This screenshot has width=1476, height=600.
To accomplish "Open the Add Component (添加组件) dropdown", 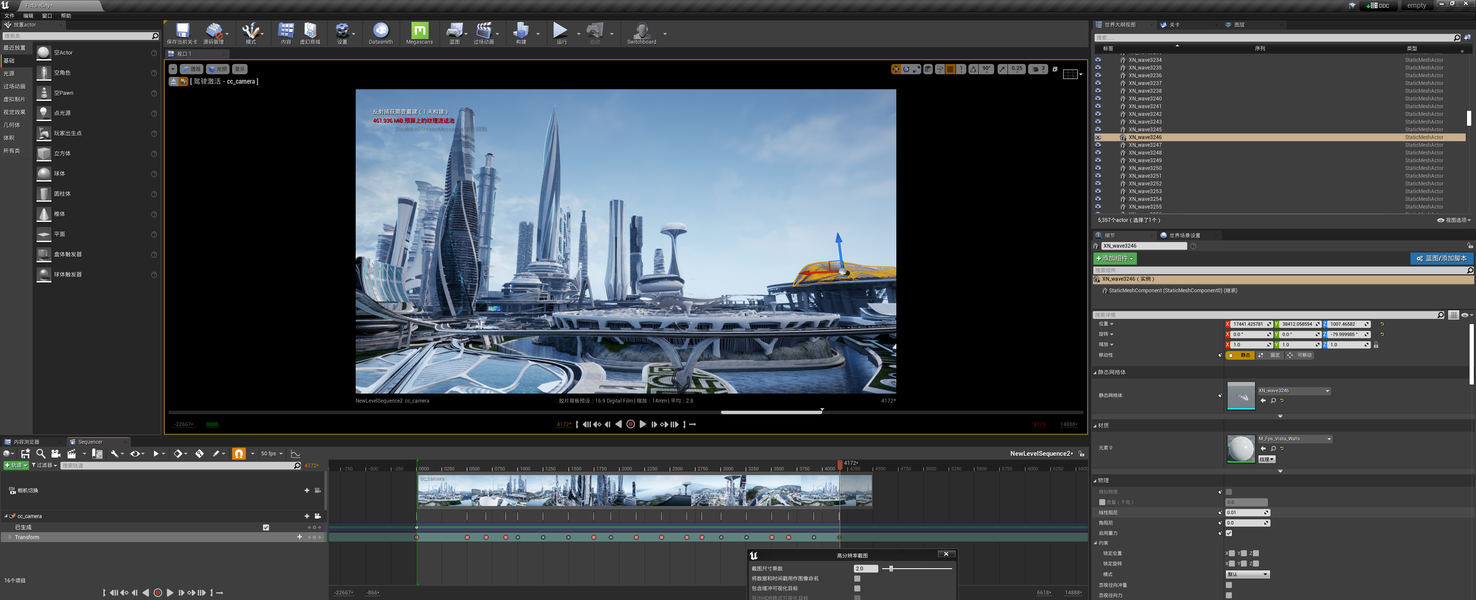I will click(x=1115, y=258).
